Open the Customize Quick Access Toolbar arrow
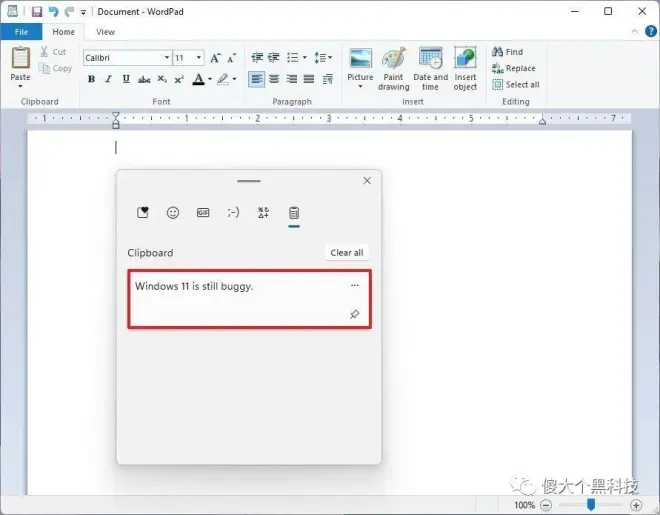 click(83, 13)
